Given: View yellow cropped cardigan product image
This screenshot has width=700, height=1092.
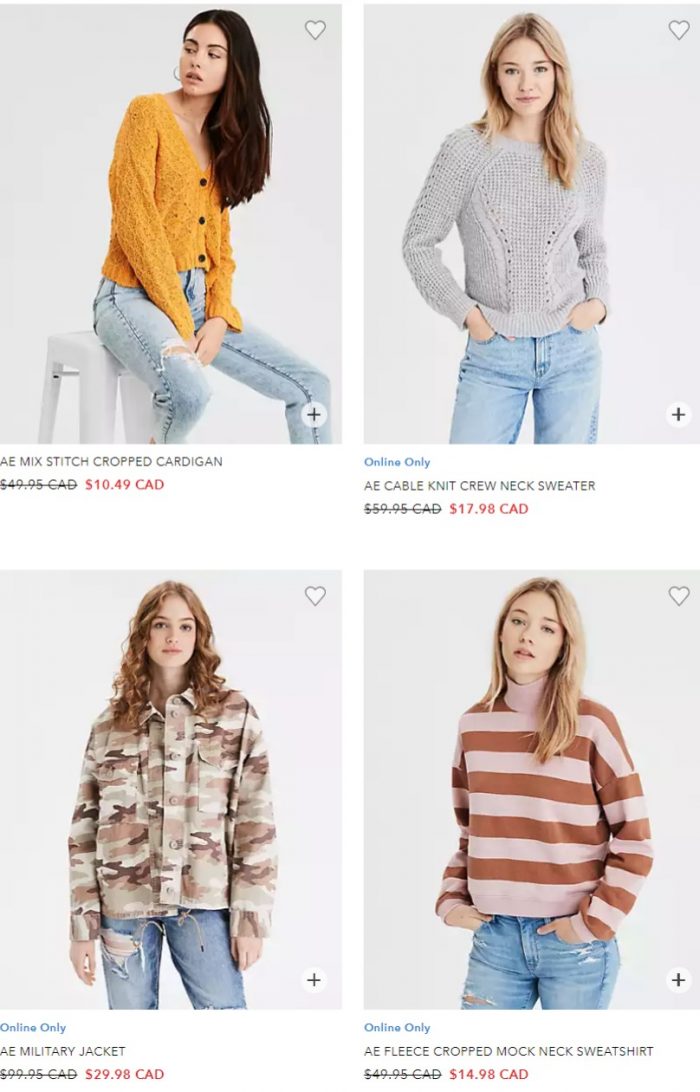Looking at the screenshot, I should 171,224.
